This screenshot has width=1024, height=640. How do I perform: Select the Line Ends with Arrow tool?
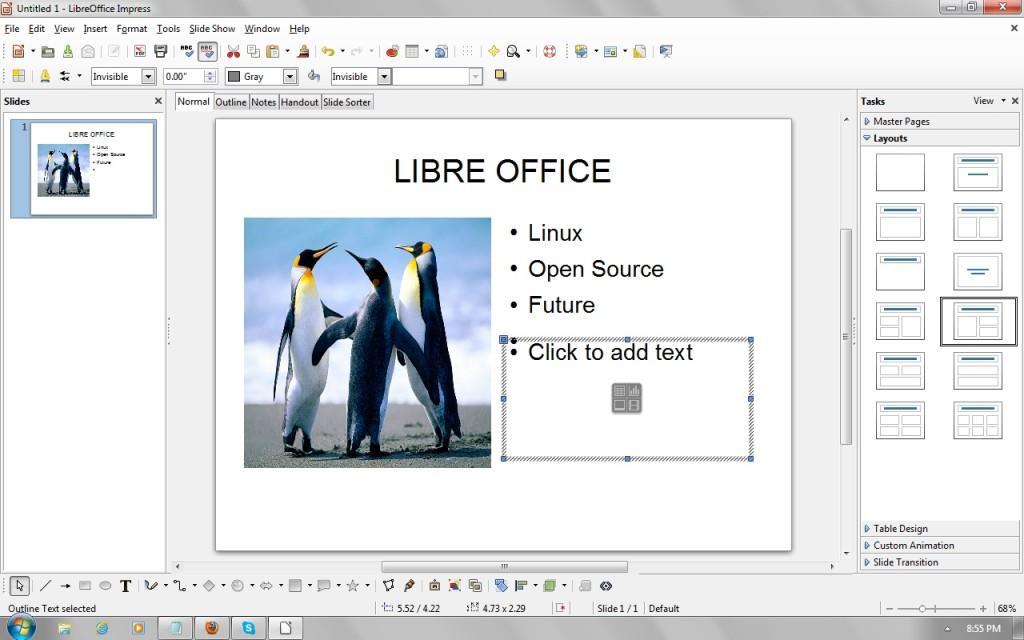[65, 586]
